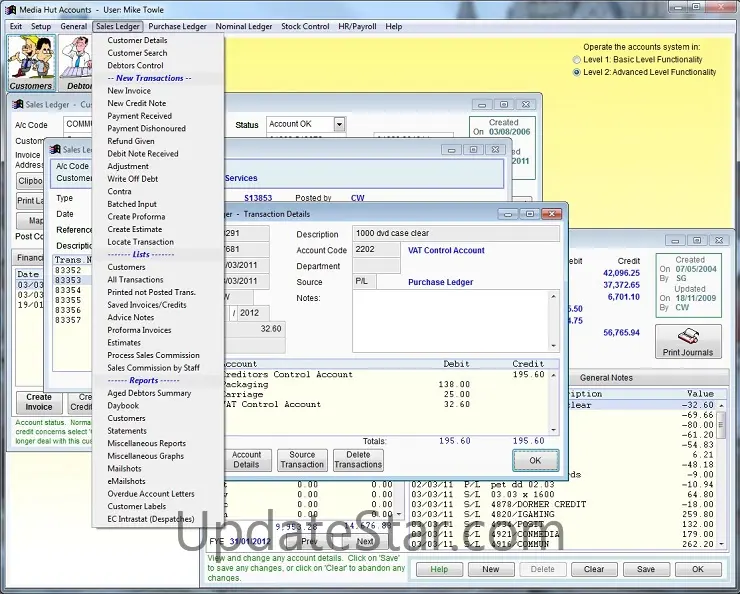Viewport: 740px width, 594px height.
Task: Choose New Invoice from Sales Ledger menu
Action: tap(129, 91)
